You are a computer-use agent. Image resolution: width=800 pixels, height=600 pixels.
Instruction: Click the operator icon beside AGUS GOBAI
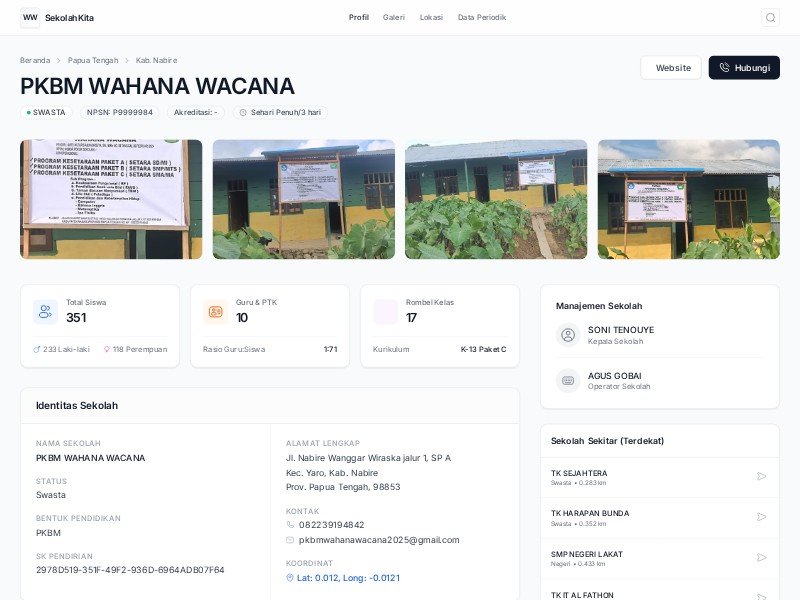568,381
